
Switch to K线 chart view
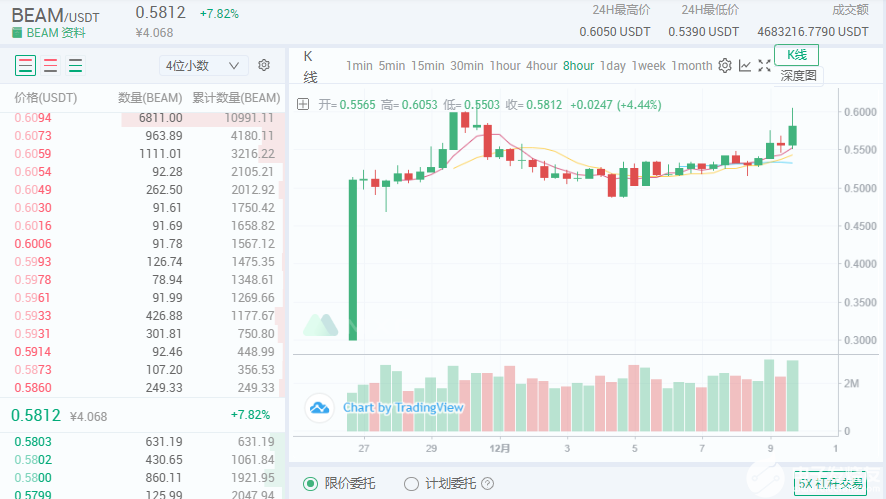(x=797, y=55)
